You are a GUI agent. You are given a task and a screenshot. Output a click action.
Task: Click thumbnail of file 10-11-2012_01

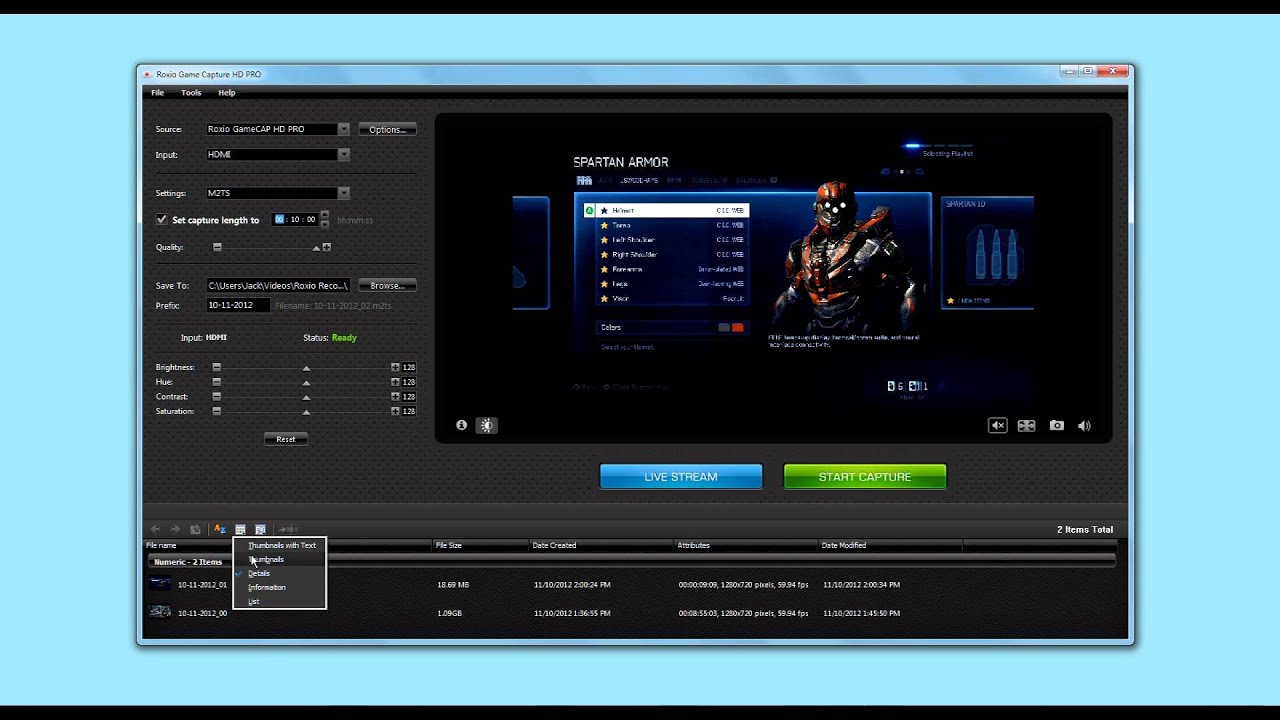tap(160, 584)
